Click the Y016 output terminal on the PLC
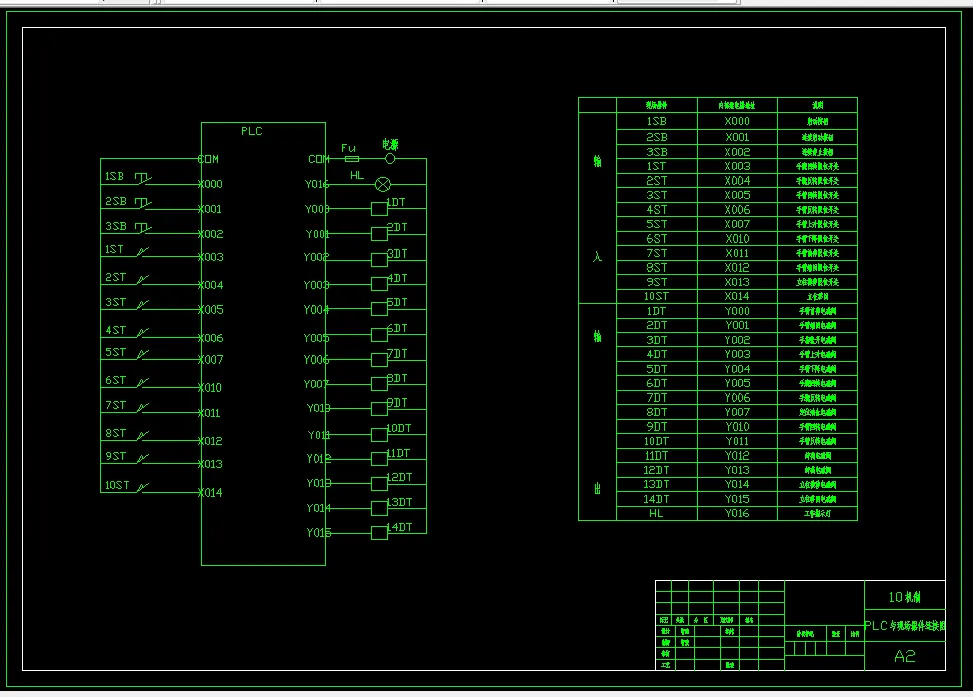This screenshot has width=973, height=697. 316,184
